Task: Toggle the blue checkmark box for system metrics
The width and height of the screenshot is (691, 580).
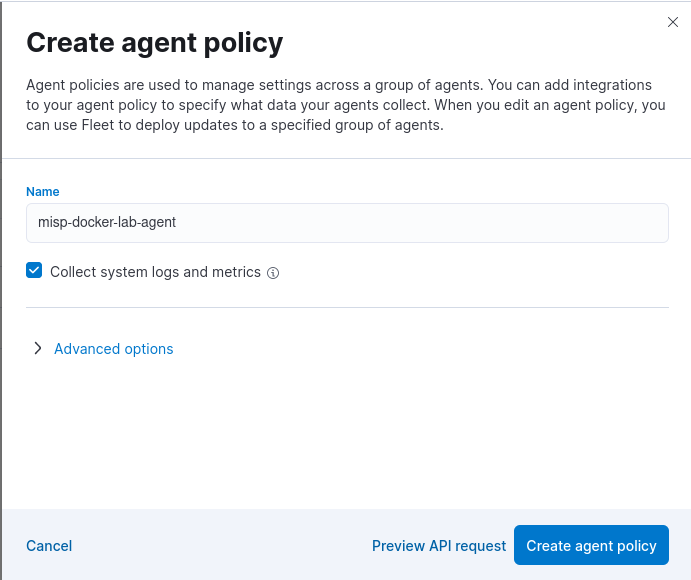Action: [x=34, y=271]
